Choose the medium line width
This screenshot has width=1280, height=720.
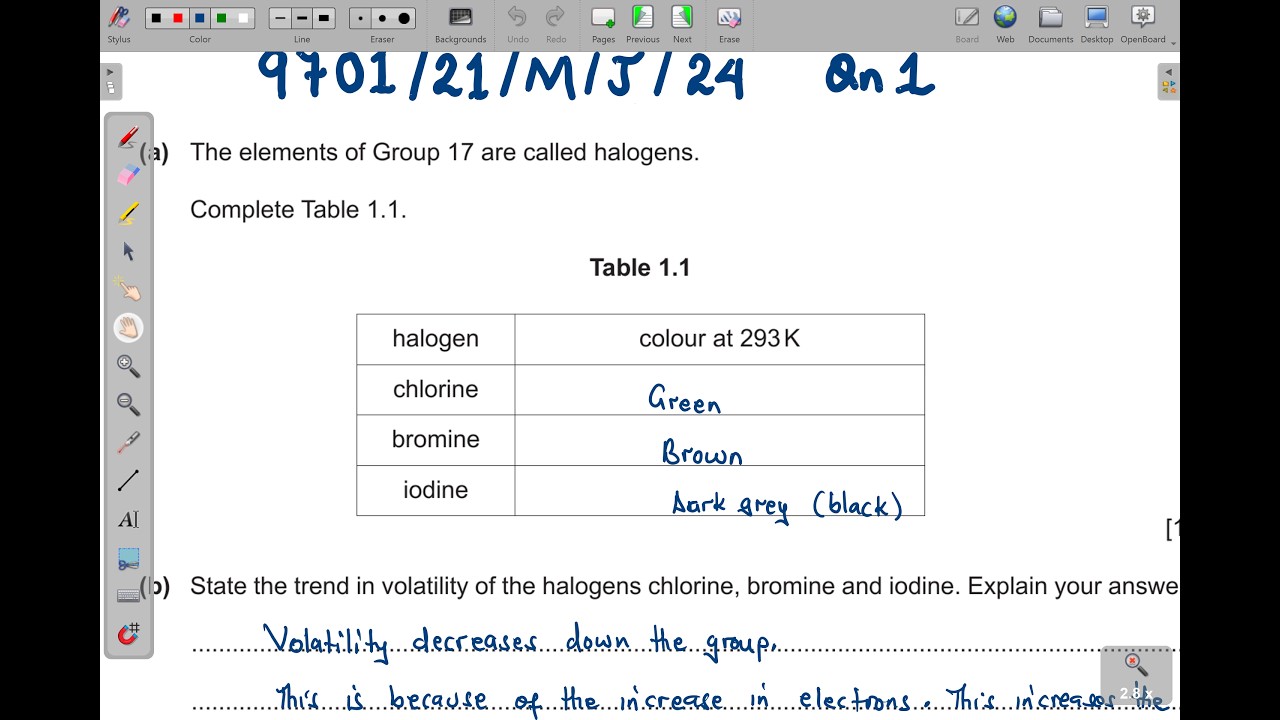click(302, 18)
